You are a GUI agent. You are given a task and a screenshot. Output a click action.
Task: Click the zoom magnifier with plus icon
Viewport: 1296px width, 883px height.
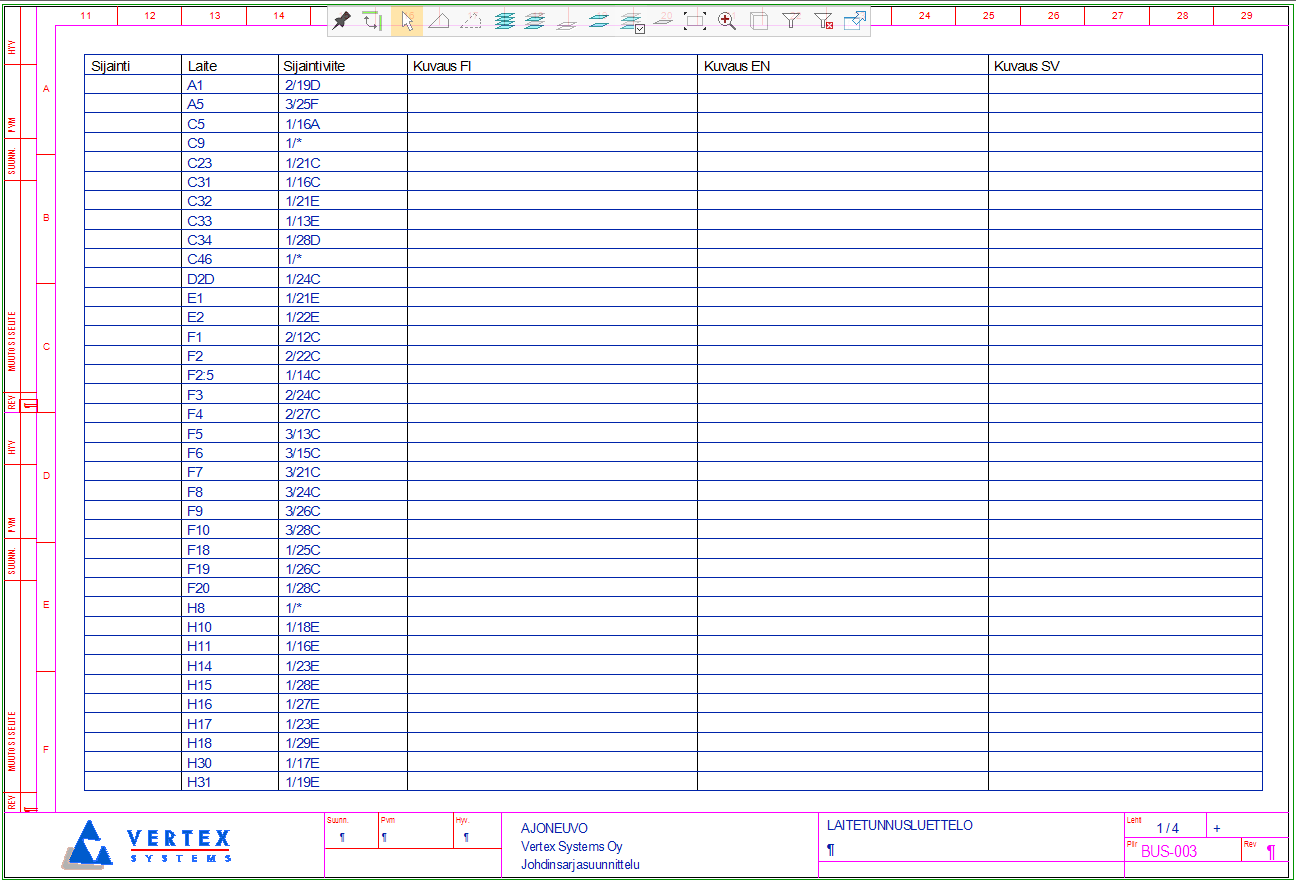[x=727, y=20]
